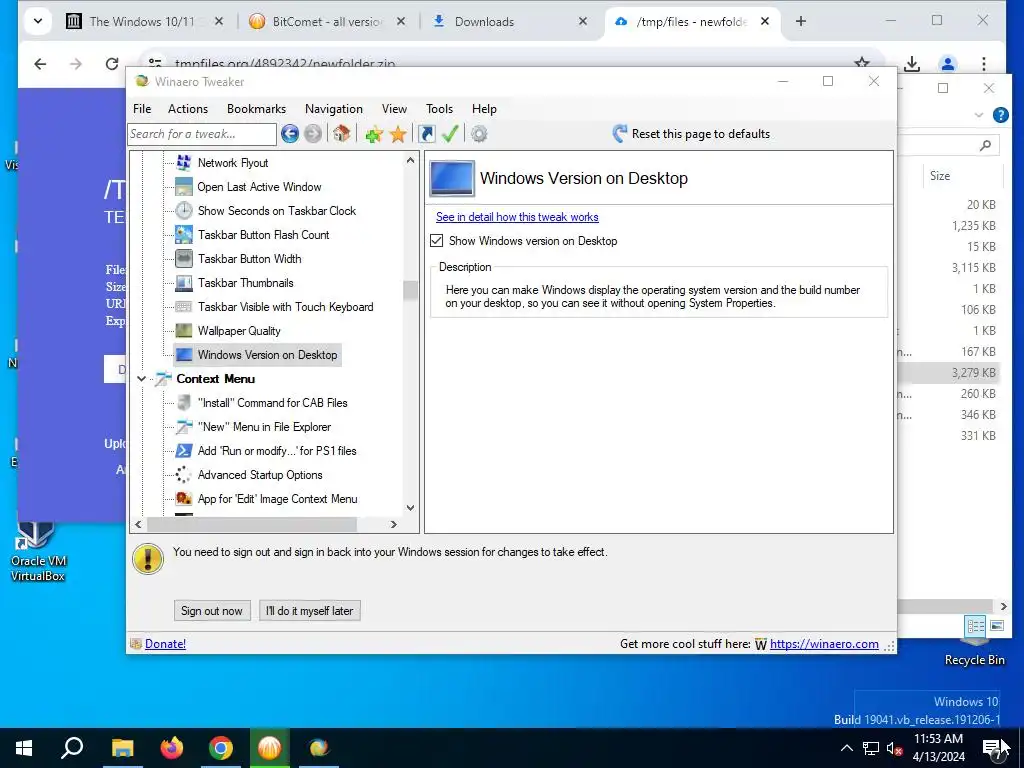
Task: Bookmark page with Chrome star icon
Action: pyautogui.click(x=862, y=63)
